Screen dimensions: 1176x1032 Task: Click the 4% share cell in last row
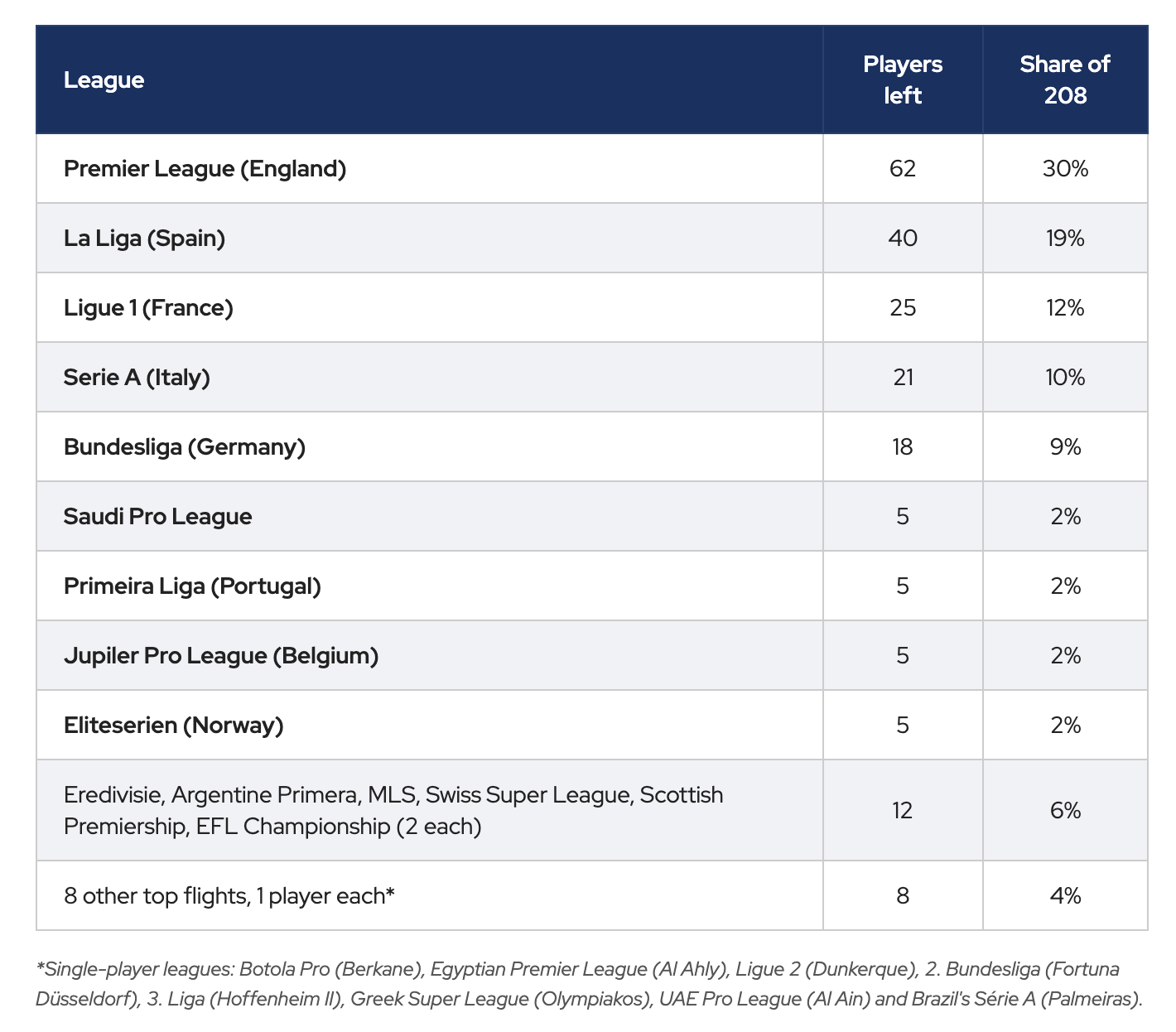(x=1065, y=895)
